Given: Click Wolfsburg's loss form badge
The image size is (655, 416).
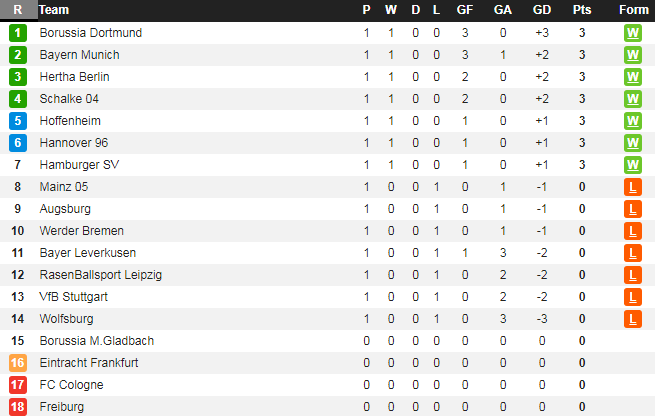Looking at the screenshot, I should coord(632,319).
